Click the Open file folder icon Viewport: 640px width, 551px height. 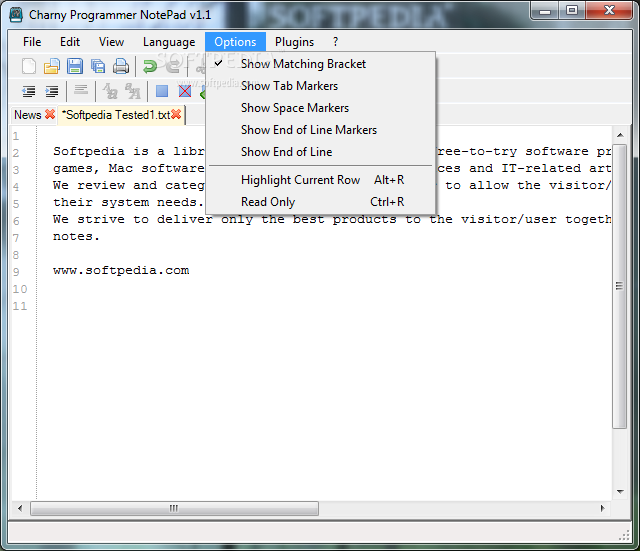[51, 66]
